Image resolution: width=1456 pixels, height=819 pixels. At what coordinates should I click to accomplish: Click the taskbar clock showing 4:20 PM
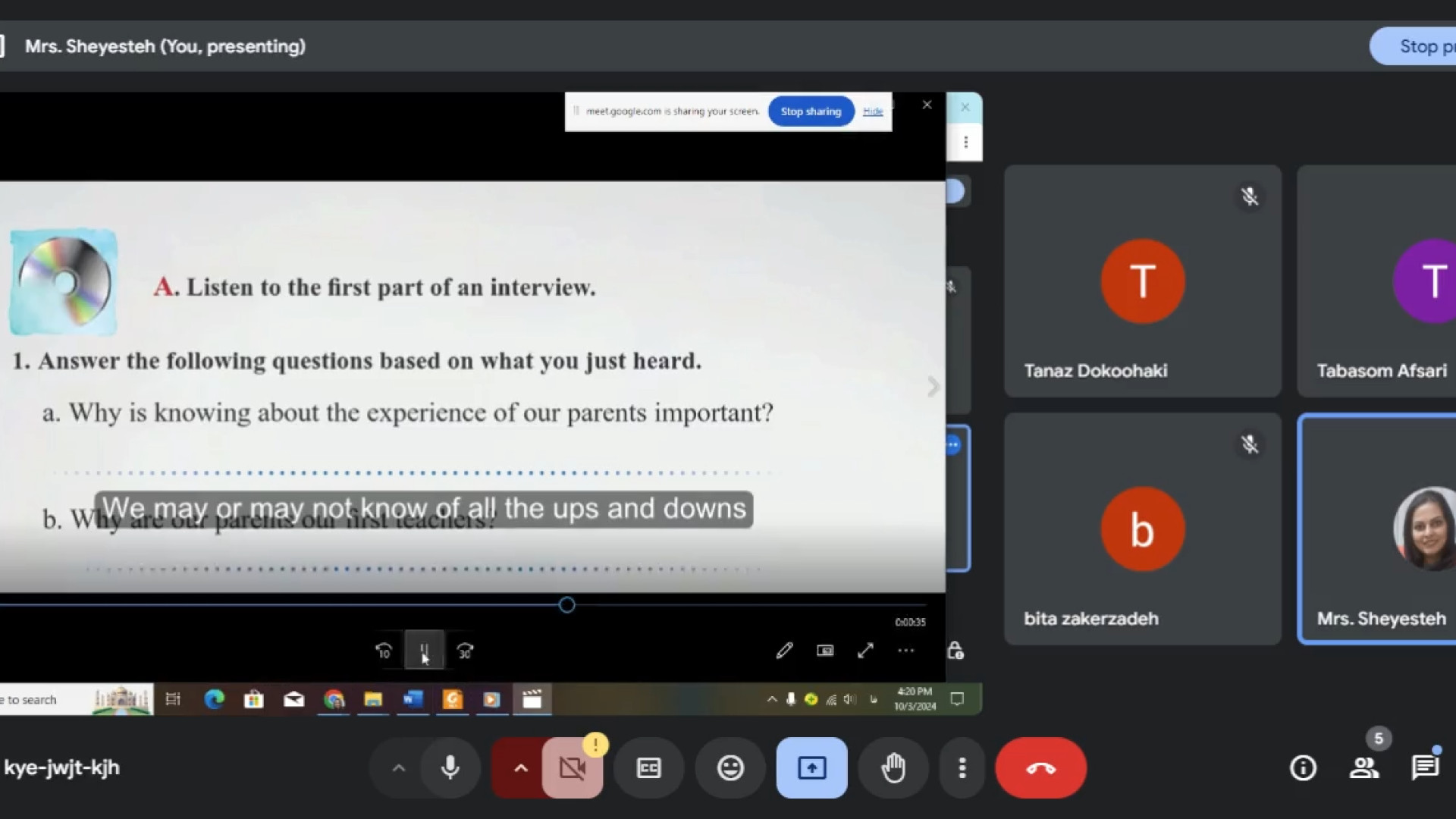pos(915,699)
